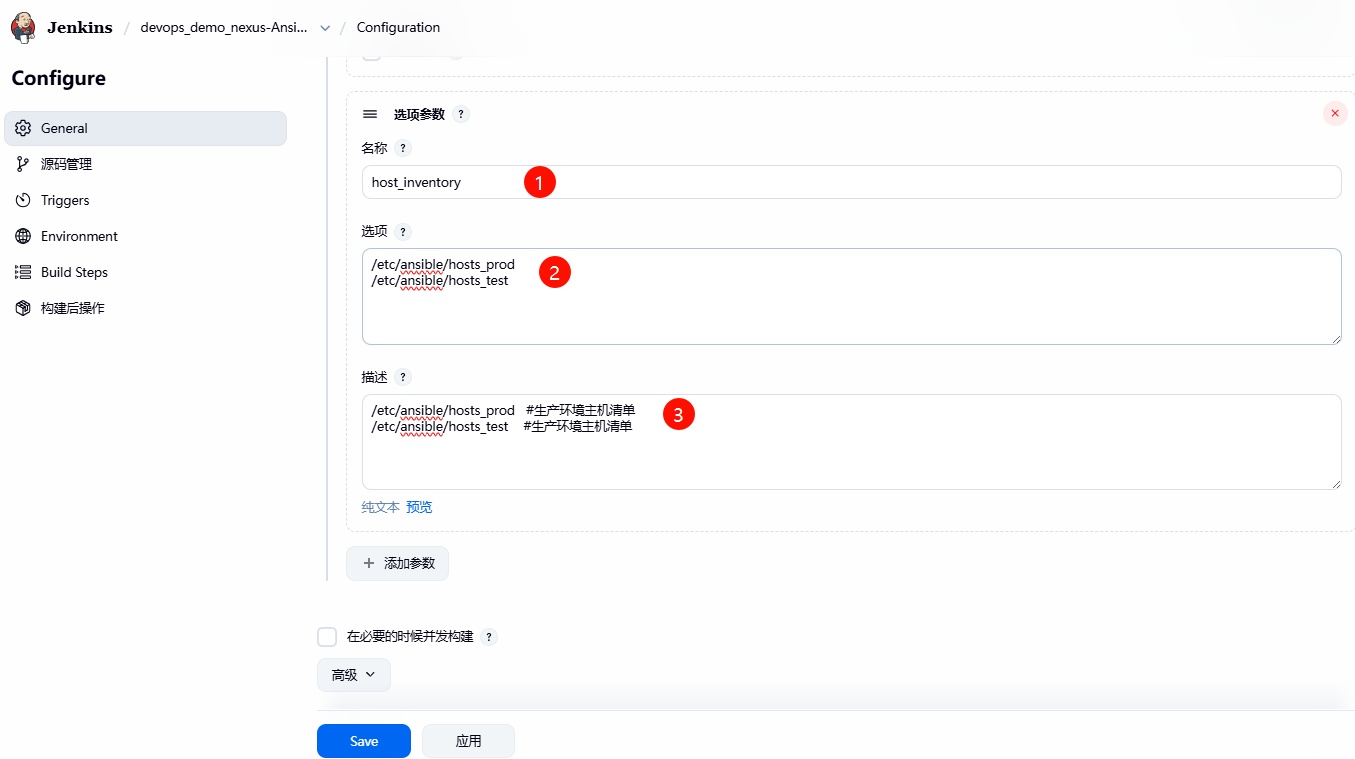Delete the 选项参数 with red X
The width and height of the screenshot is (1355, 759).
[1334, 114]
